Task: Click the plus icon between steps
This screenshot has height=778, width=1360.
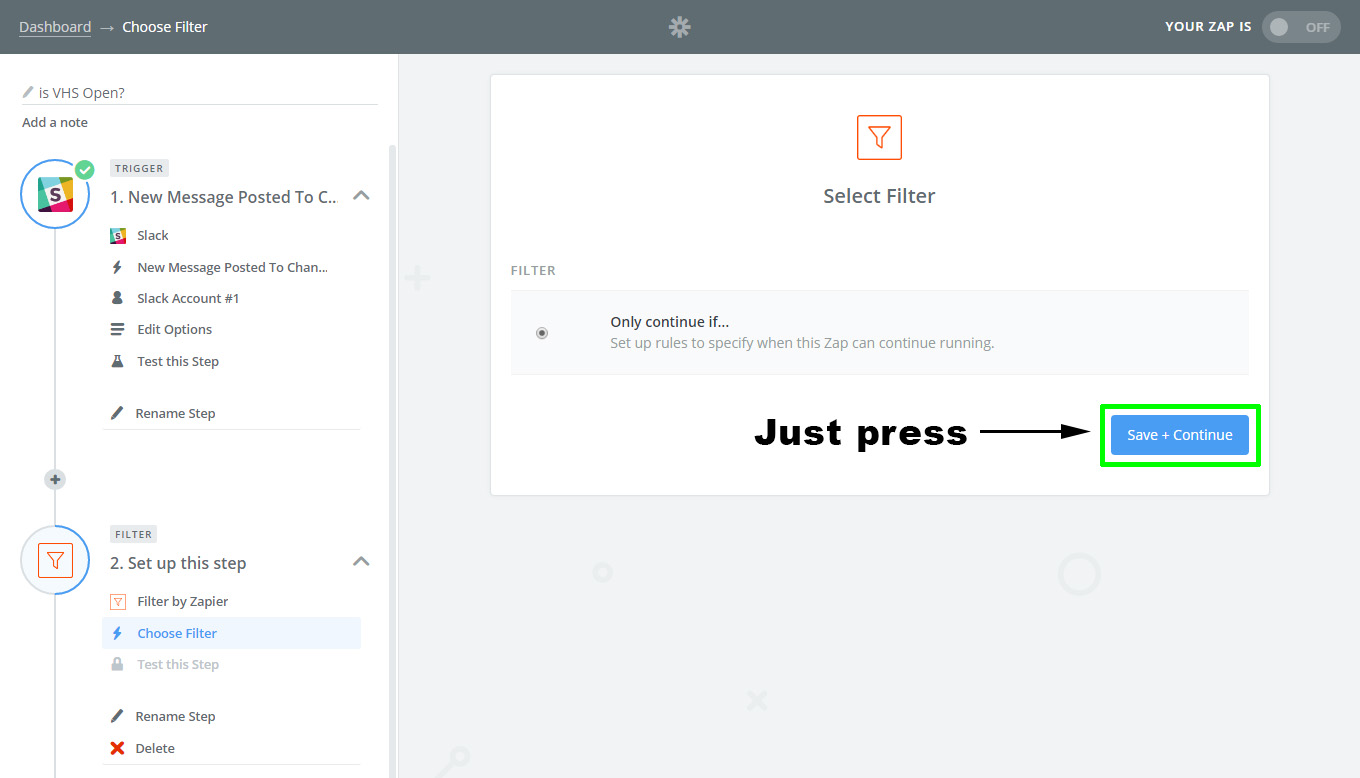Action: pos(55,480)
